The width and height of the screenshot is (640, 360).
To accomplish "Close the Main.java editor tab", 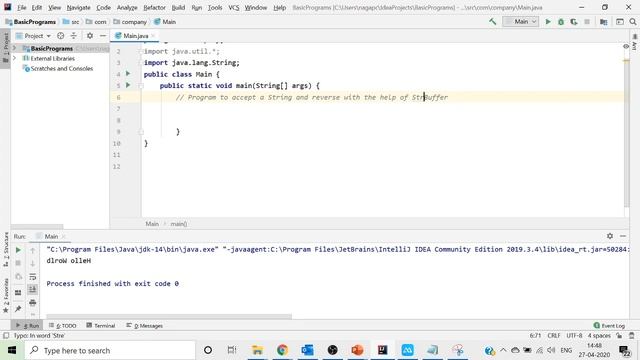I will pos(153,36).
